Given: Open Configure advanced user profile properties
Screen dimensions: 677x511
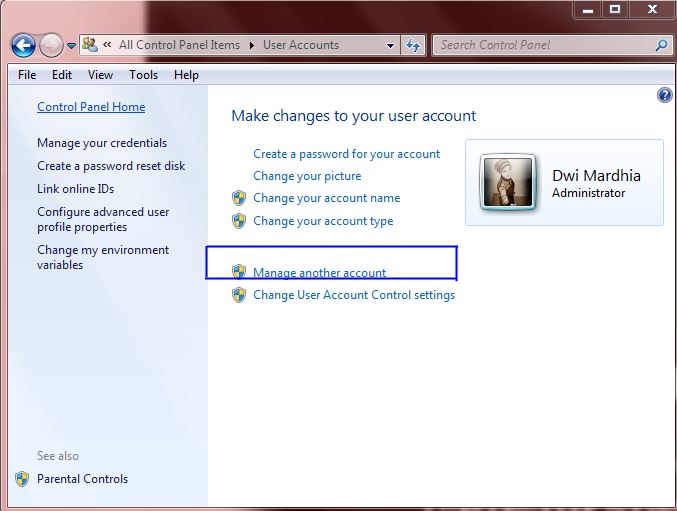Looking at the screenshot, I should point(103,219).
